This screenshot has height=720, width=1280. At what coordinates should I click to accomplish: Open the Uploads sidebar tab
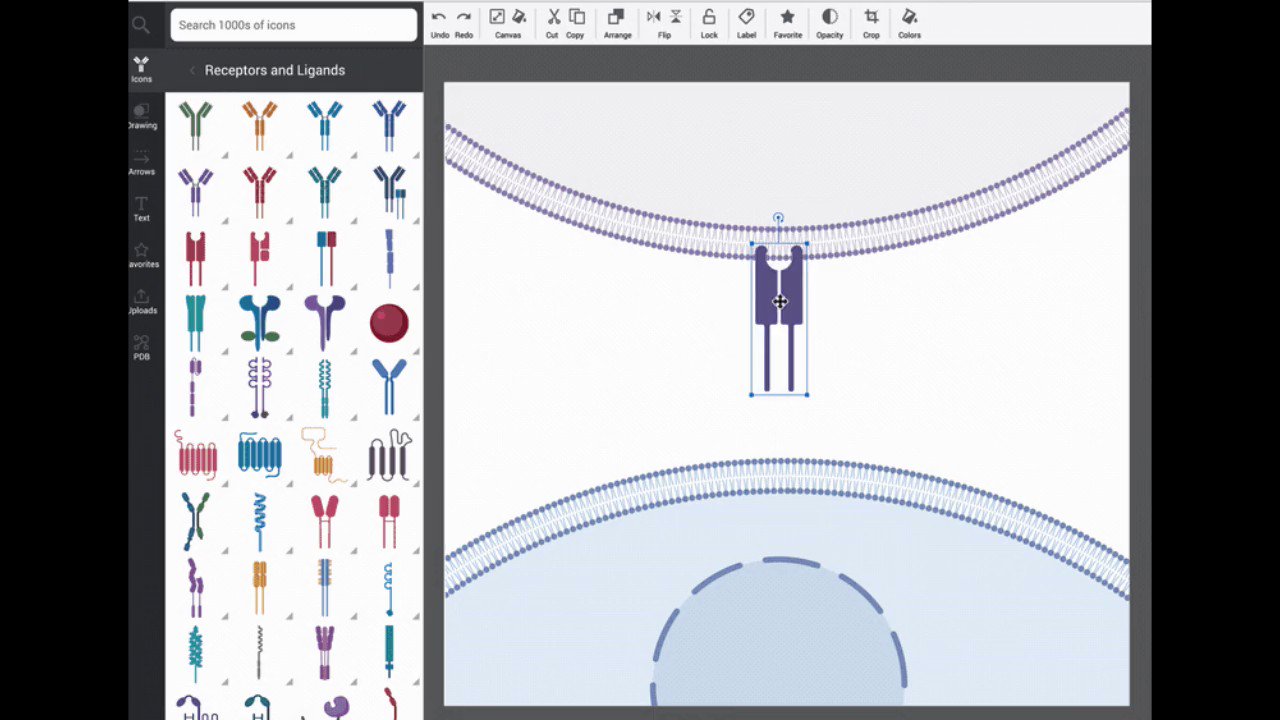[x=141, y=301]
